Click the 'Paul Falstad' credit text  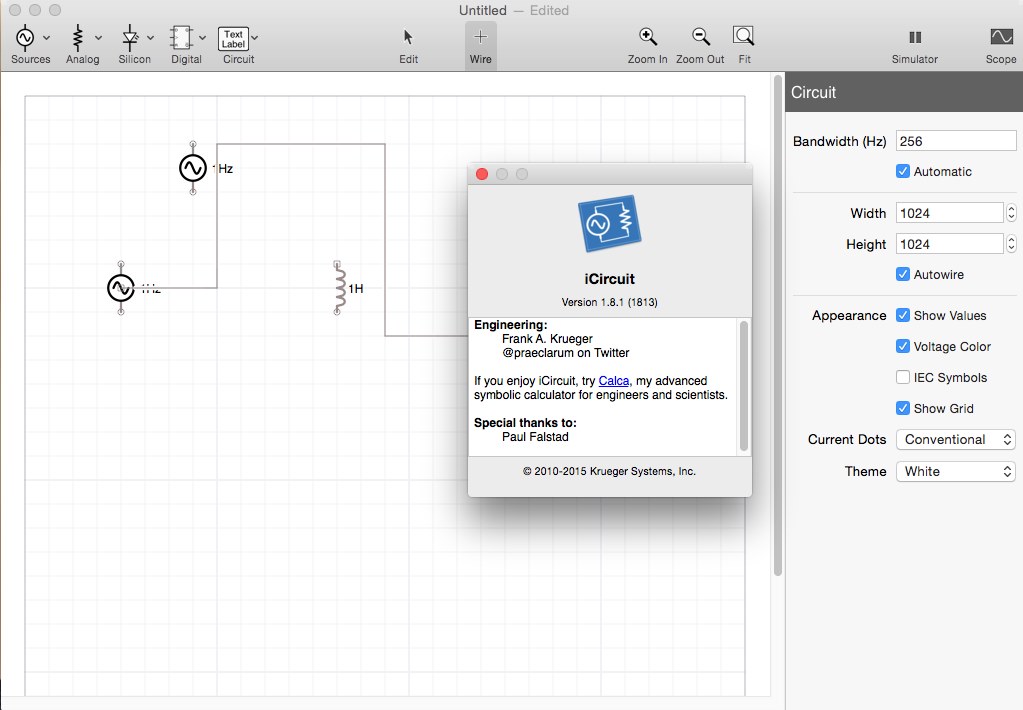pos(535,437)
